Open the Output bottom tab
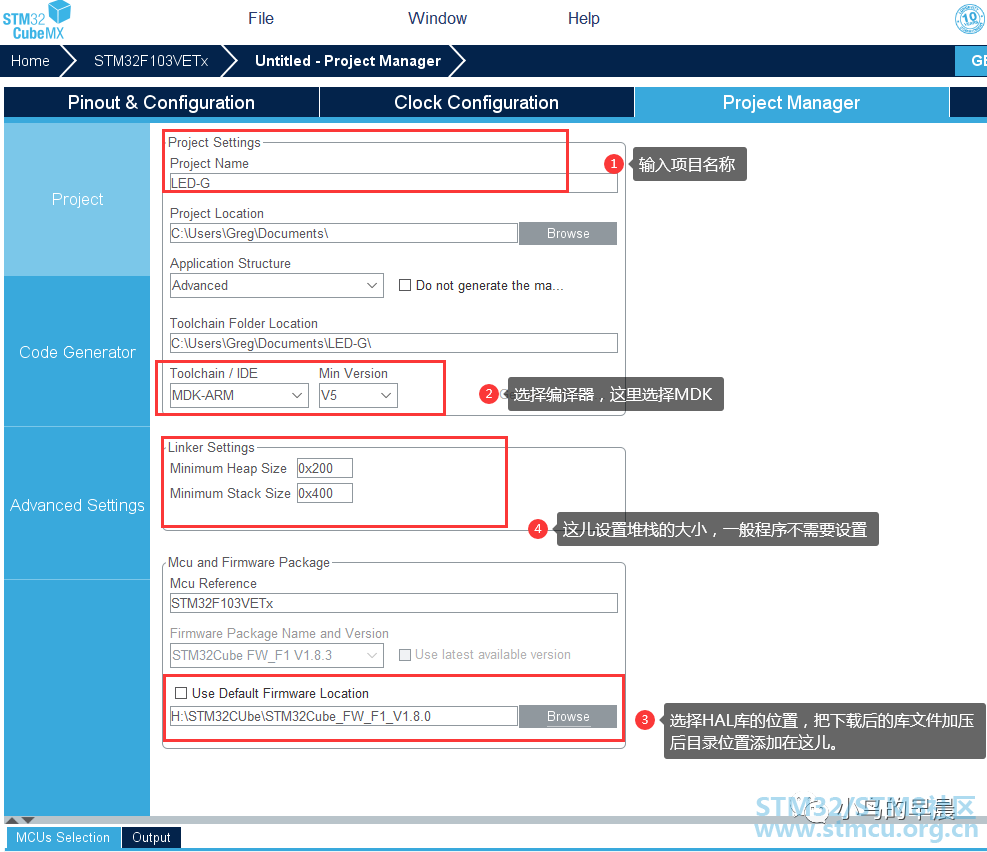Viewport: 987px width, 852px height. click(151, 838)
